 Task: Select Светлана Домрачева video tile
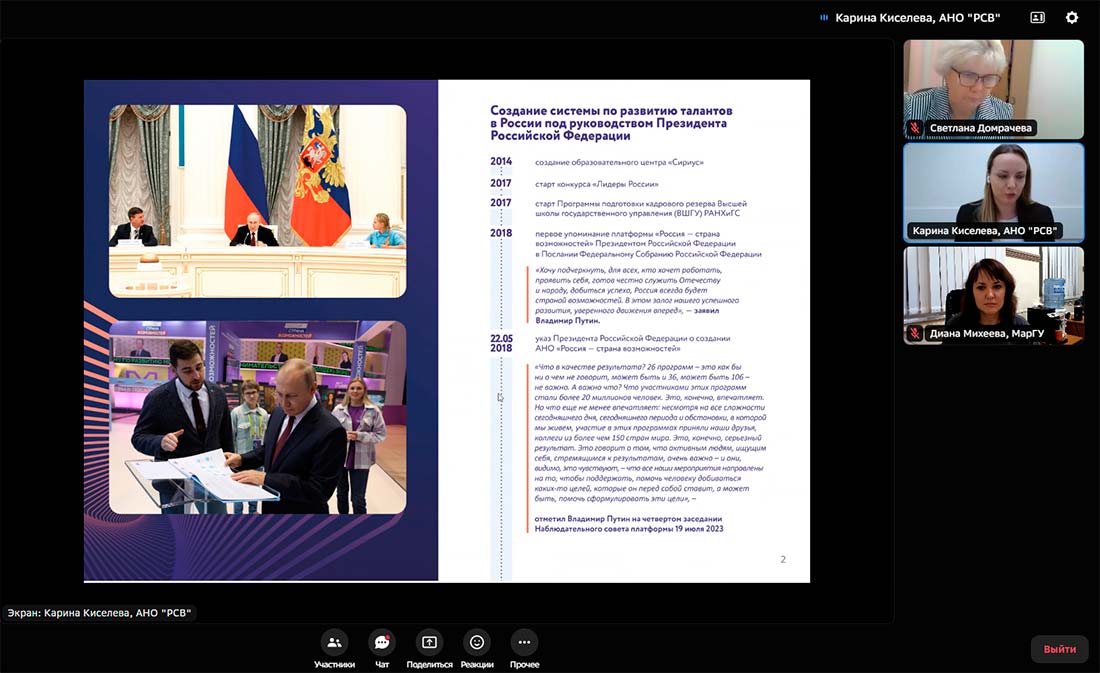993,89
